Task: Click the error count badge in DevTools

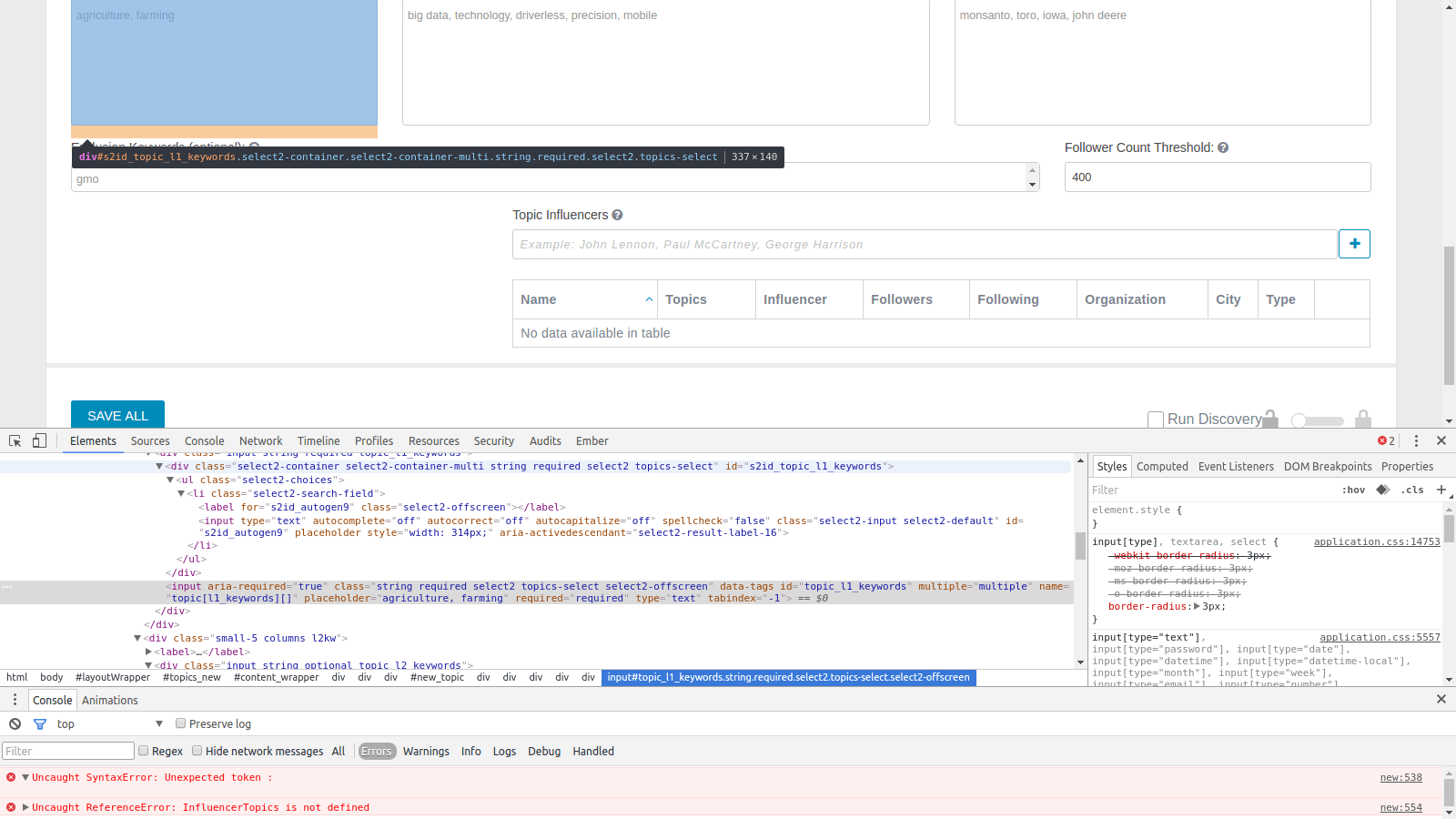Action: [x=1385, y=440]
